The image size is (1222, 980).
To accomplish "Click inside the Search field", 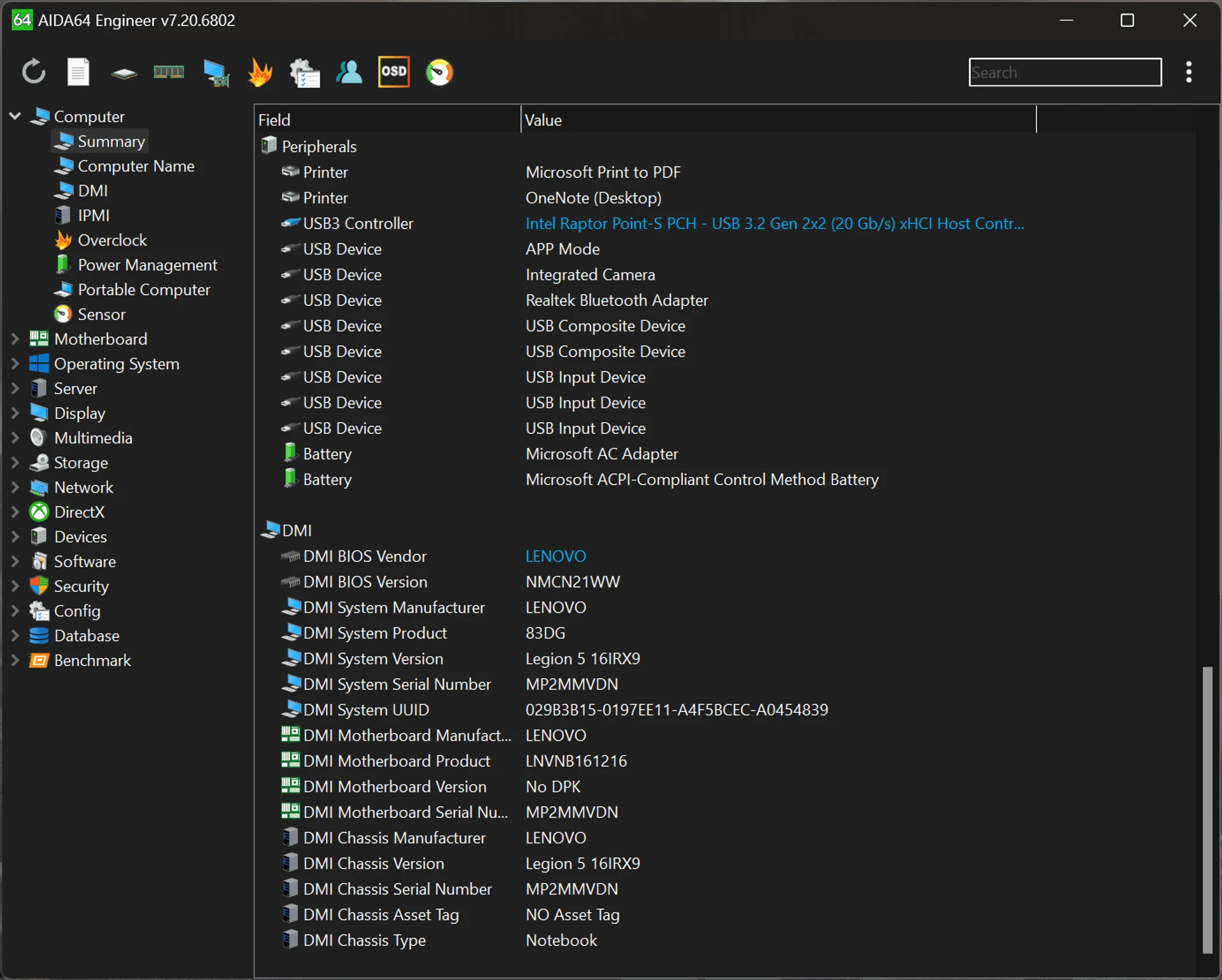I will 1065,72.
